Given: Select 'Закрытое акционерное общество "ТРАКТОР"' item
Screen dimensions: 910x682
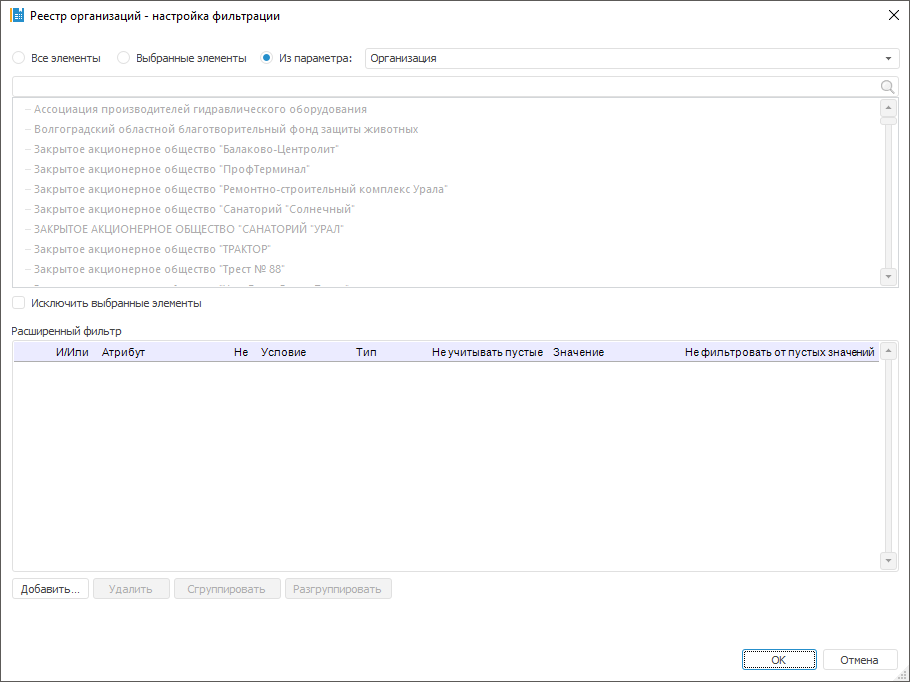Looking at the screenshot, I should pyautogui.click(x=152, y=249).
